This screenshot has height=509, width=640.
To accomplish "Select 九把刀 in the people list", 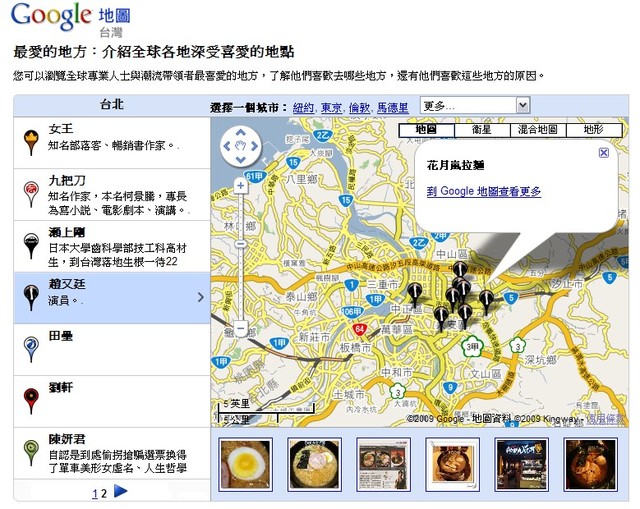I will tap(112, 195).
